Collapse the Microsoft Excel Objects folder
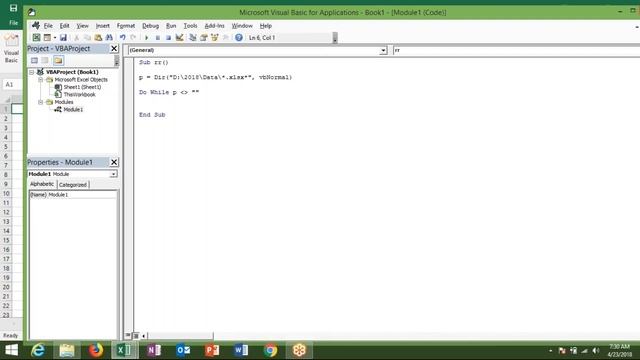 [x=40, y=80]
